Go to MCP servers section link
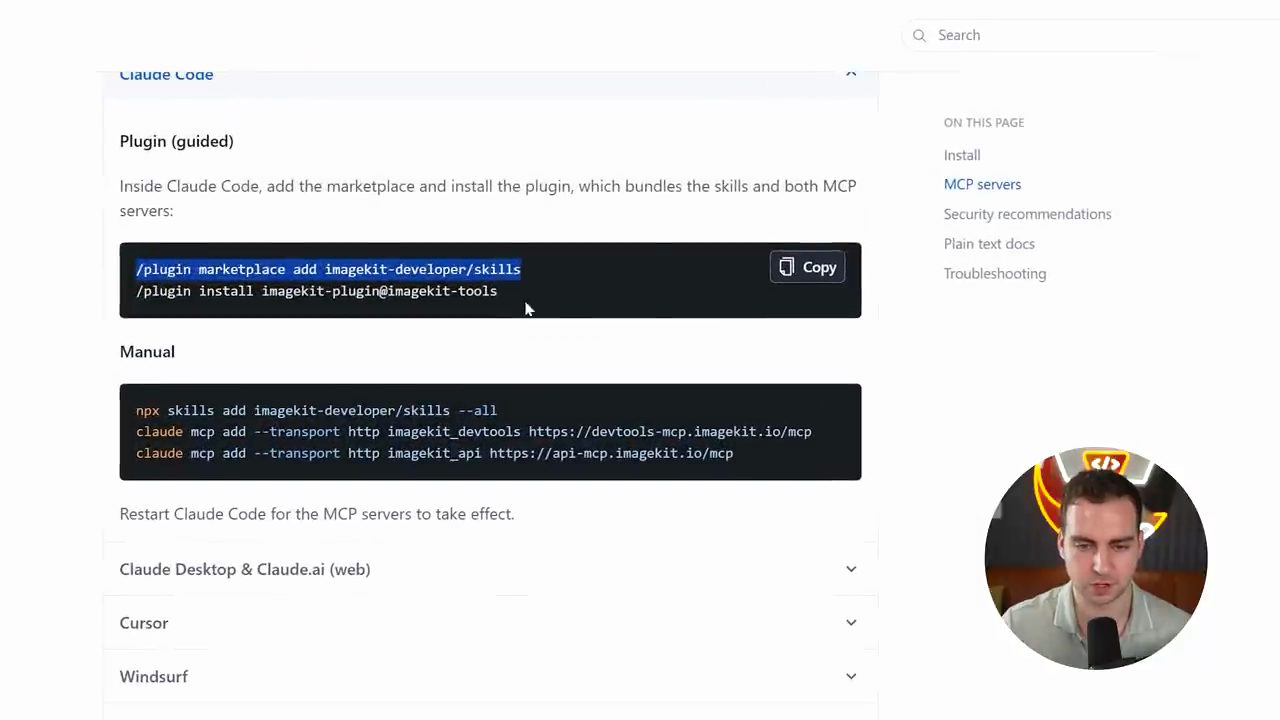The image size is (1280, 720). point(982,184)
